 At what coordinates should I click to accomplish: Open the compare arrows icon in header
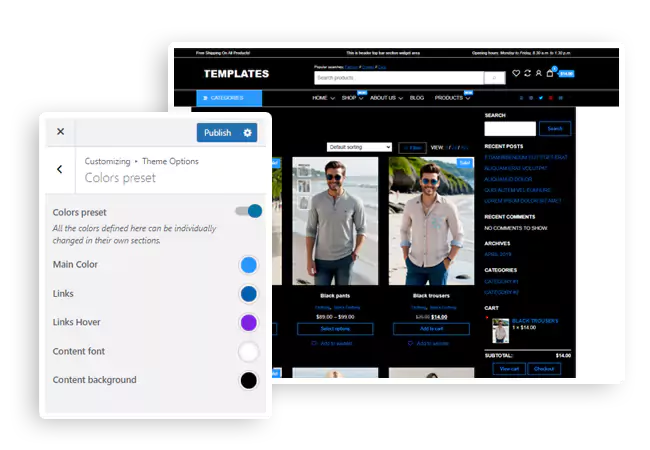pos(527,73)
